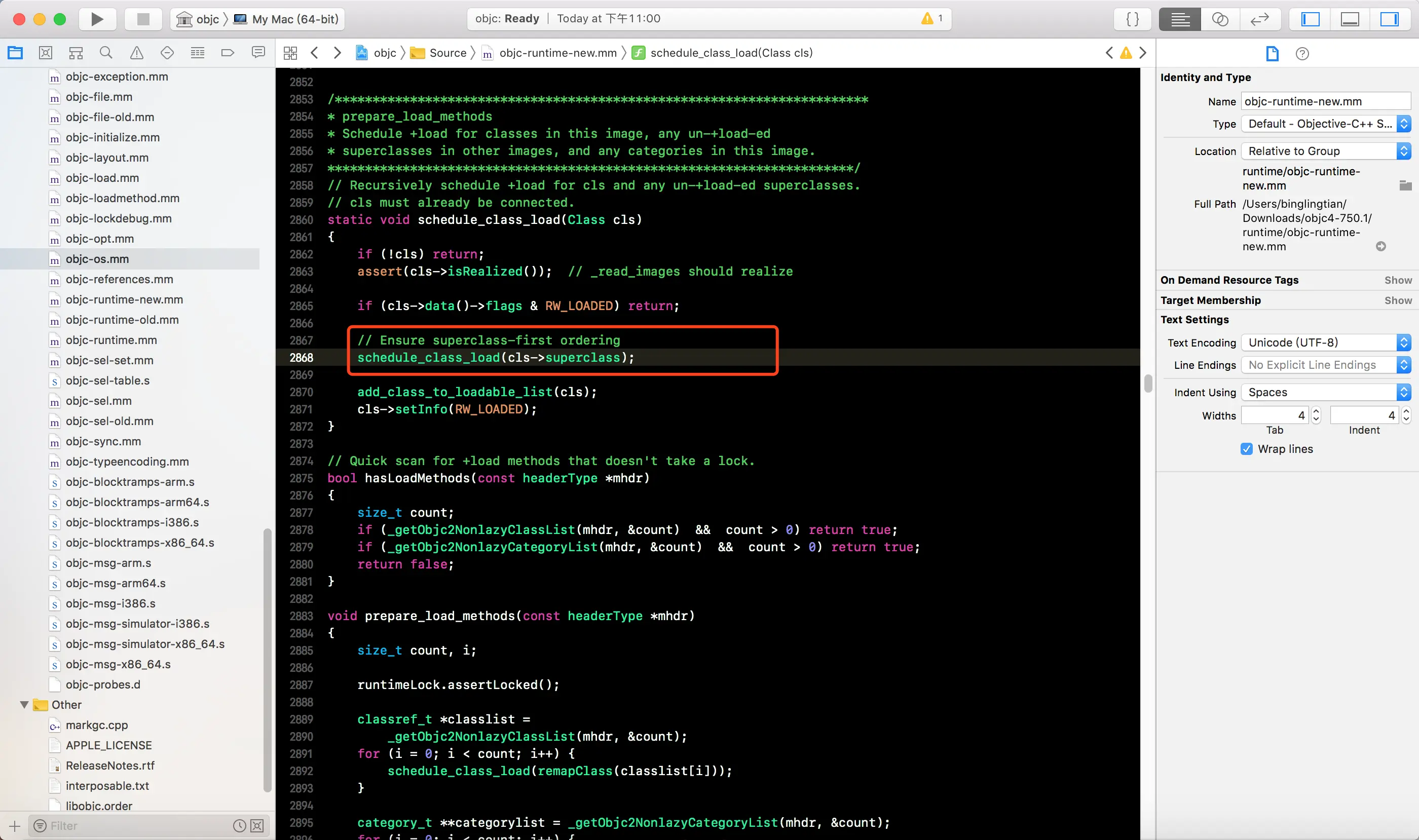1419x840 pixels.
Task: Toggle the Wrap lines checkbox
Action: (1246, 449)
